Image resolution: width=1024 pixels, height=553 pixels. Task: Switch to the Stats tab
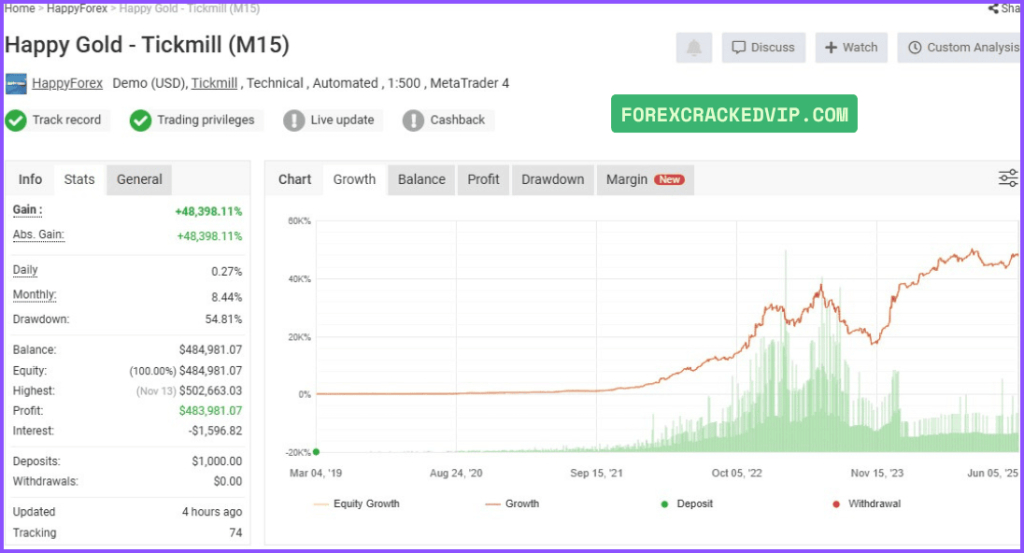[79, 180]
